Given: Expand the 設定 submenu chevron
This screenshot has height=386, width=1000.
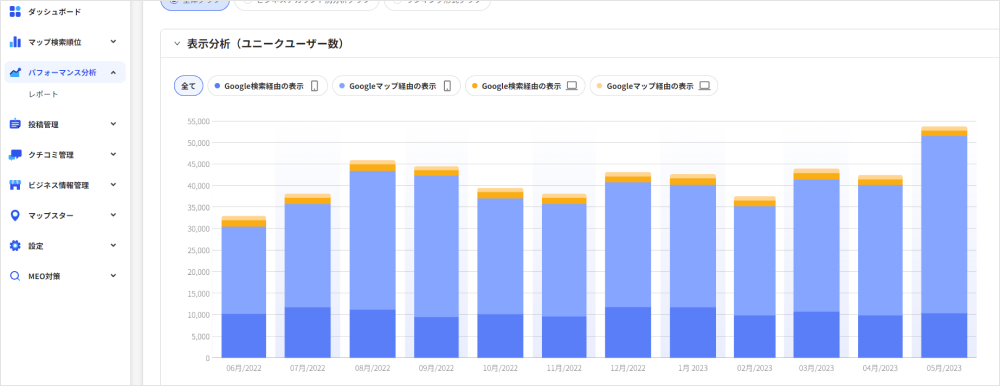Looking at the screenshot, I should pyautogui.click(x=113, y=246).
